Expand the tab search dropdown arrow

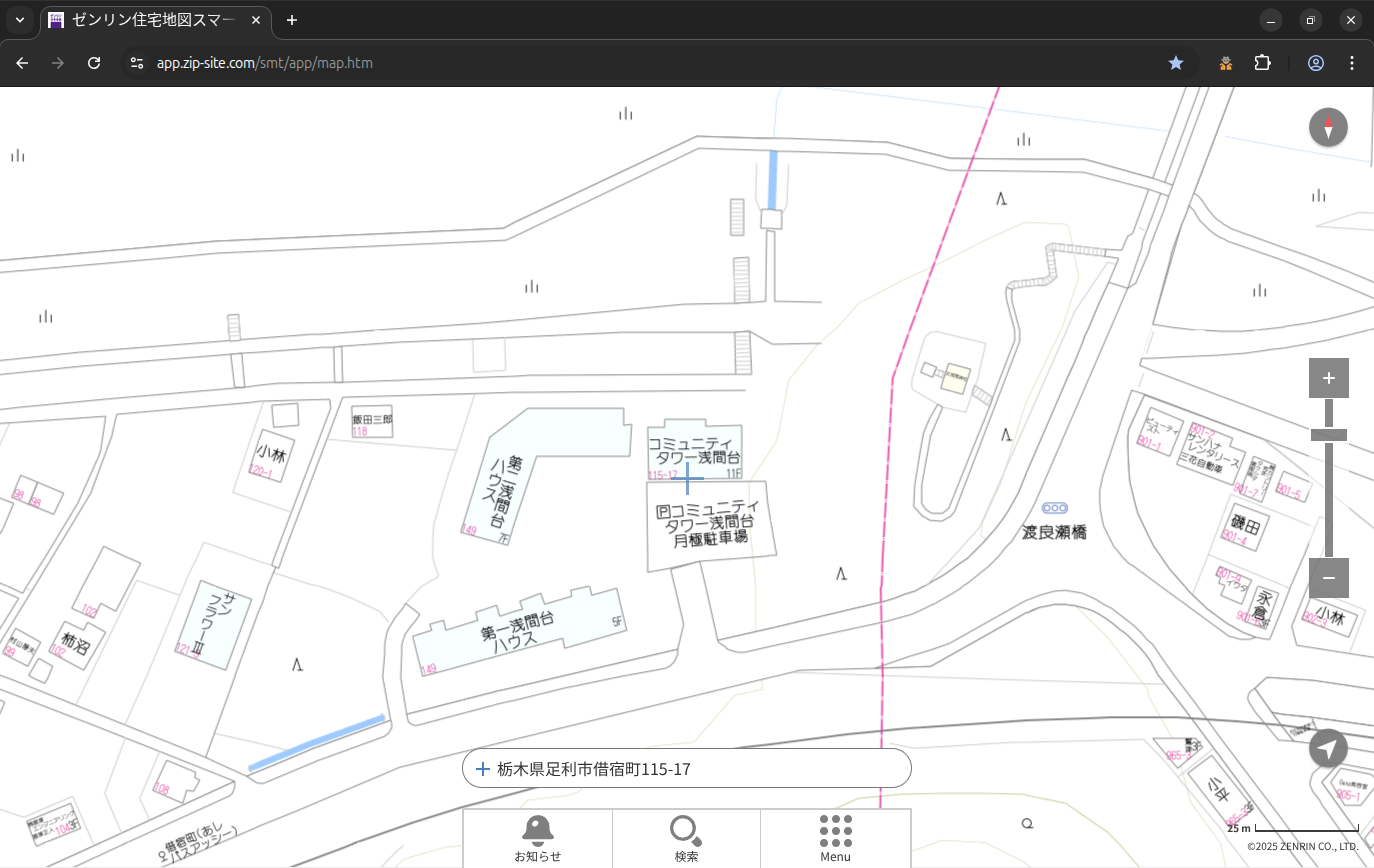coord(20,20)
